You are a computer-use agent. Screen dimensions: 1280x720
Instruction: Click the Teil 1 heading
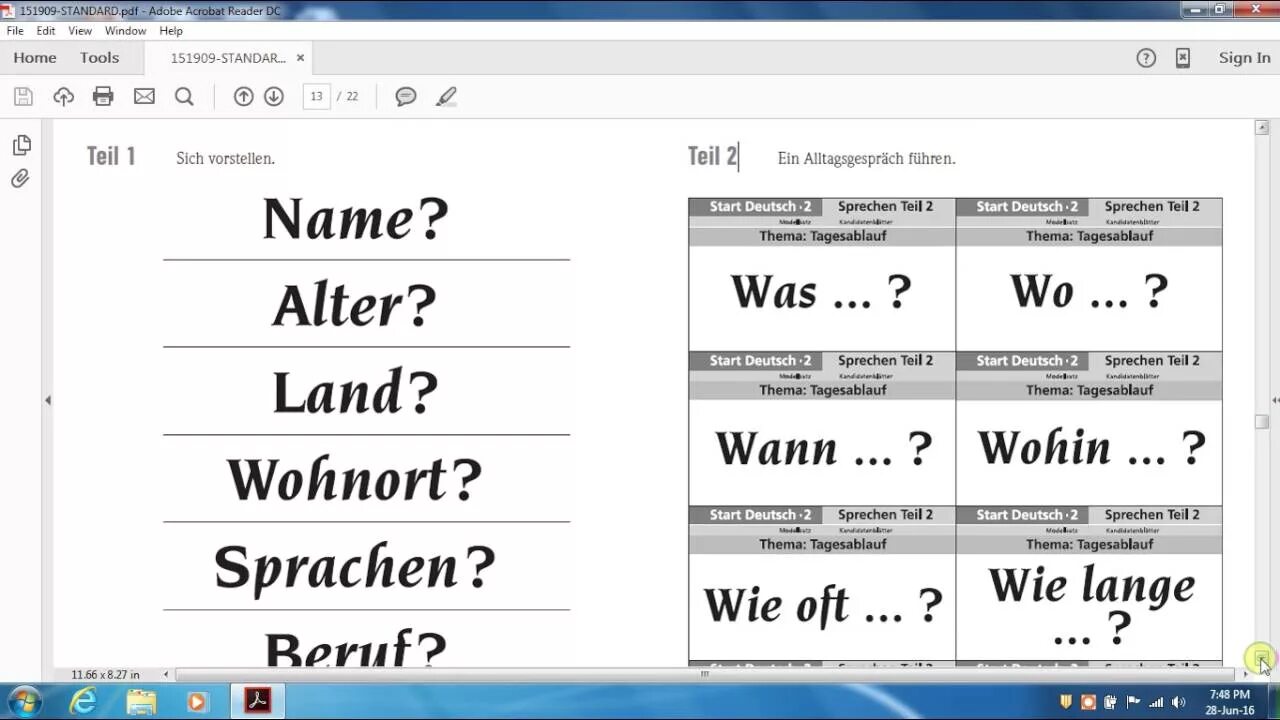point(110,156)
